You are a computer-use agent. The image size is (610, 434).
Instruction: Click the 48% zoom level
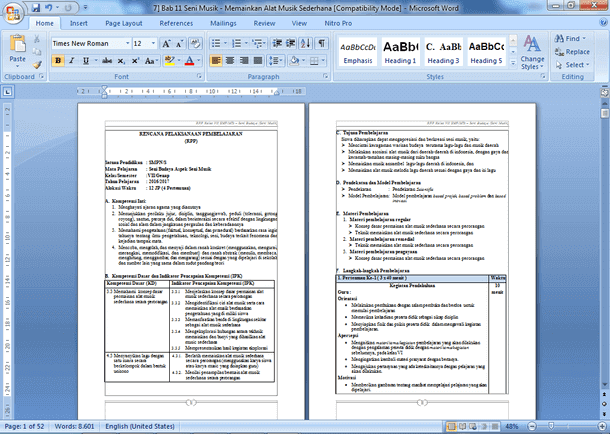512,427
